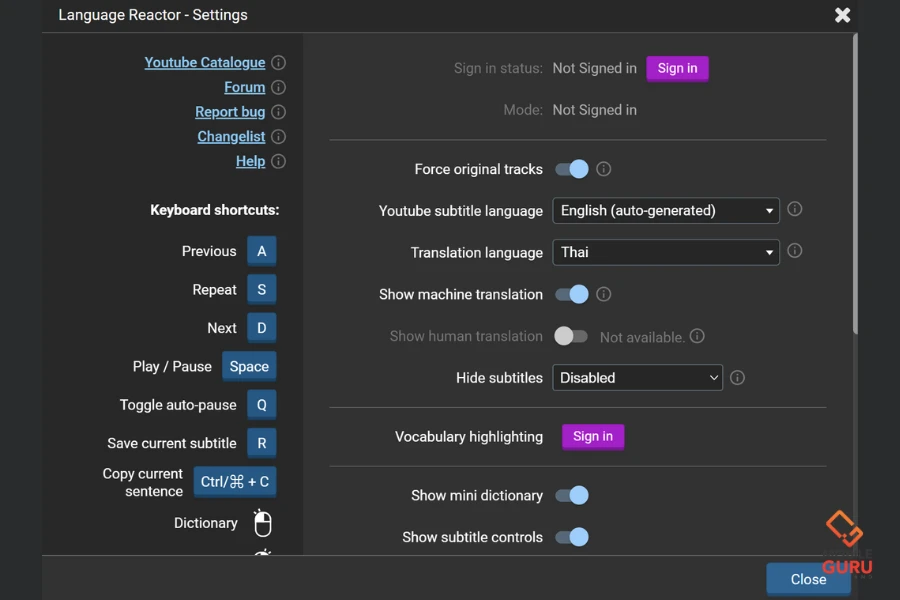Show info for human translation Not available
900x600 pixels.
[697, 336]
